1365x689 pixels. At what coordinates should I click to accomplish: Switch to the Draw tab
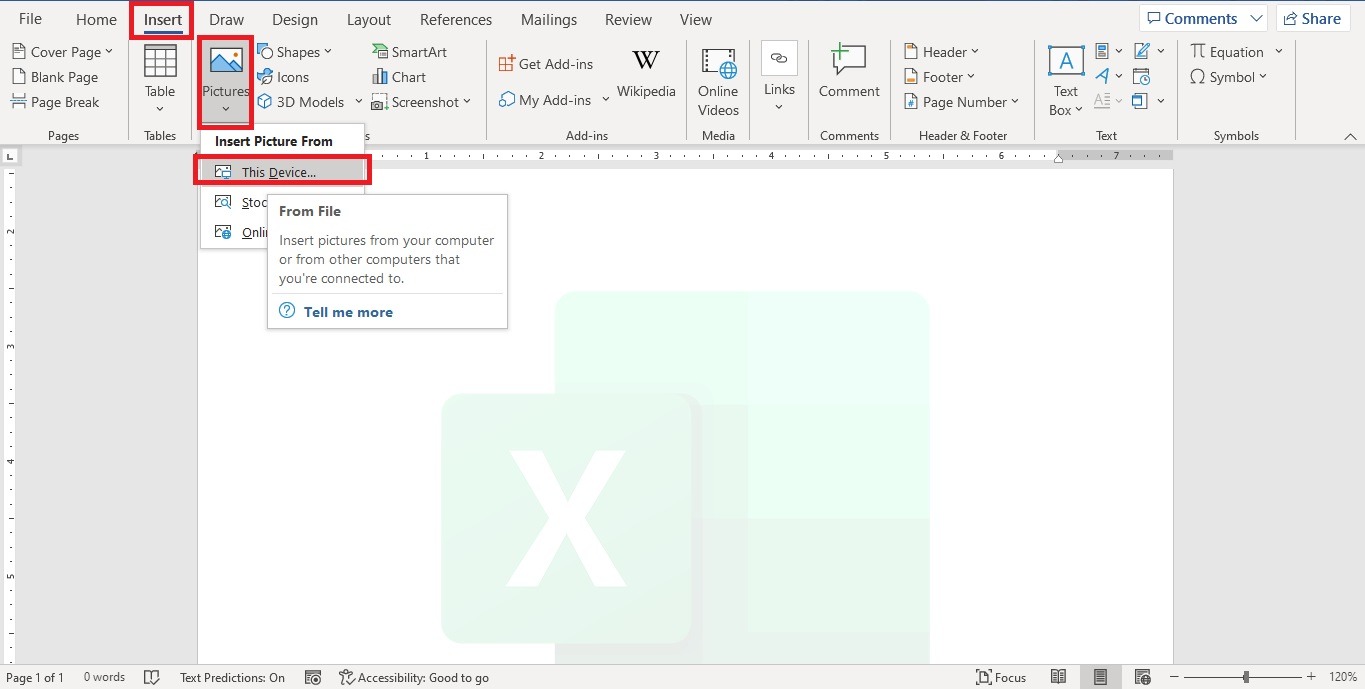(x=227, y=19)
